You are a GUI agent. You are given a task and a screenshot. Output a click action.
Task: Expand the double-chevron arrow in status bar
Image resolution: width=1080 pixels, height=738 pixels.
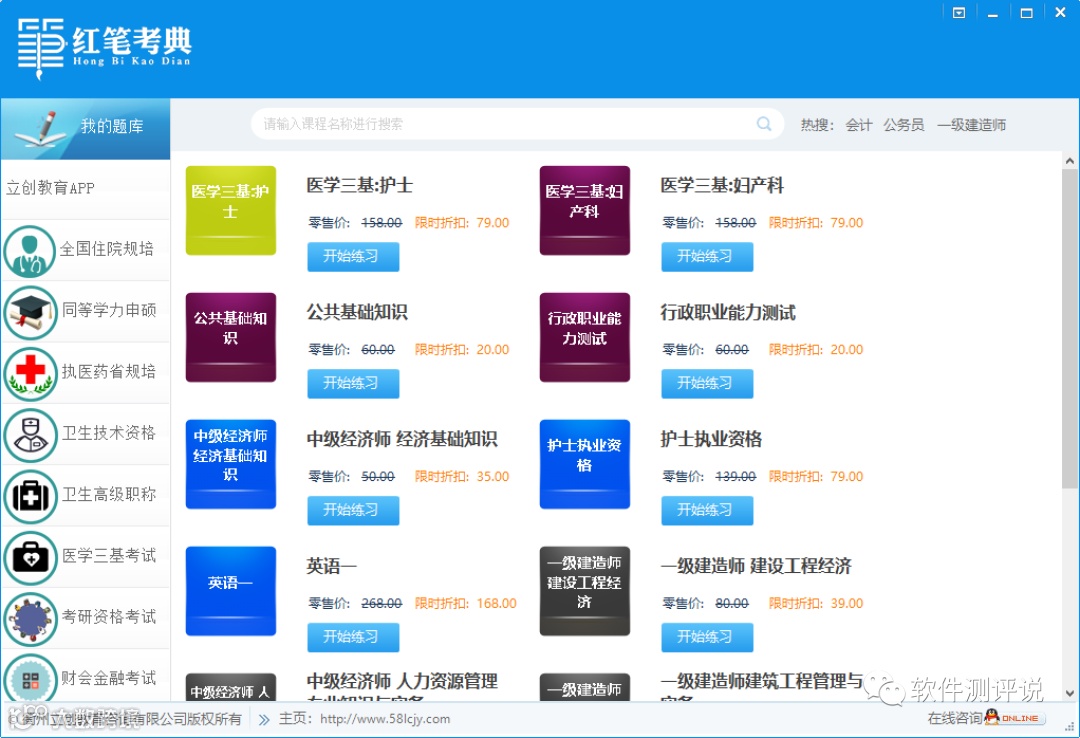(264, 719)
